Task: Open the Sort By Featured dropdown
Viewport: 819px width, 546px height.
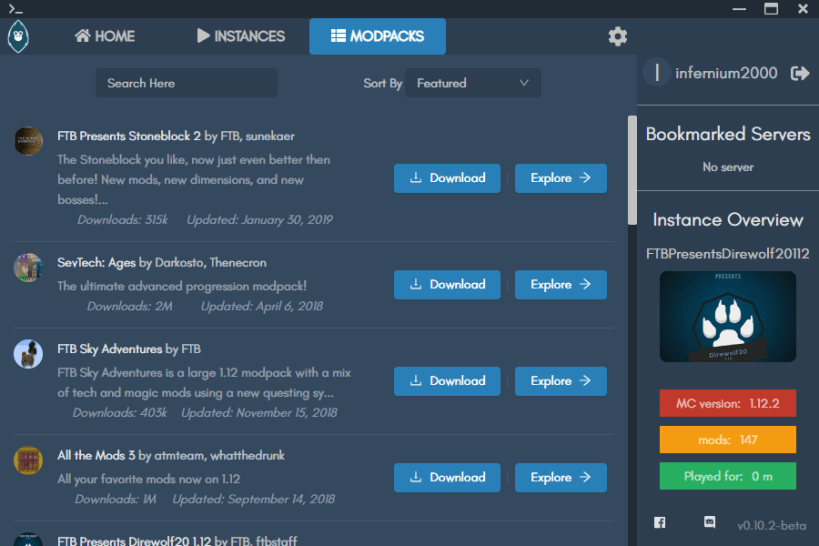Action: [473, 83]
